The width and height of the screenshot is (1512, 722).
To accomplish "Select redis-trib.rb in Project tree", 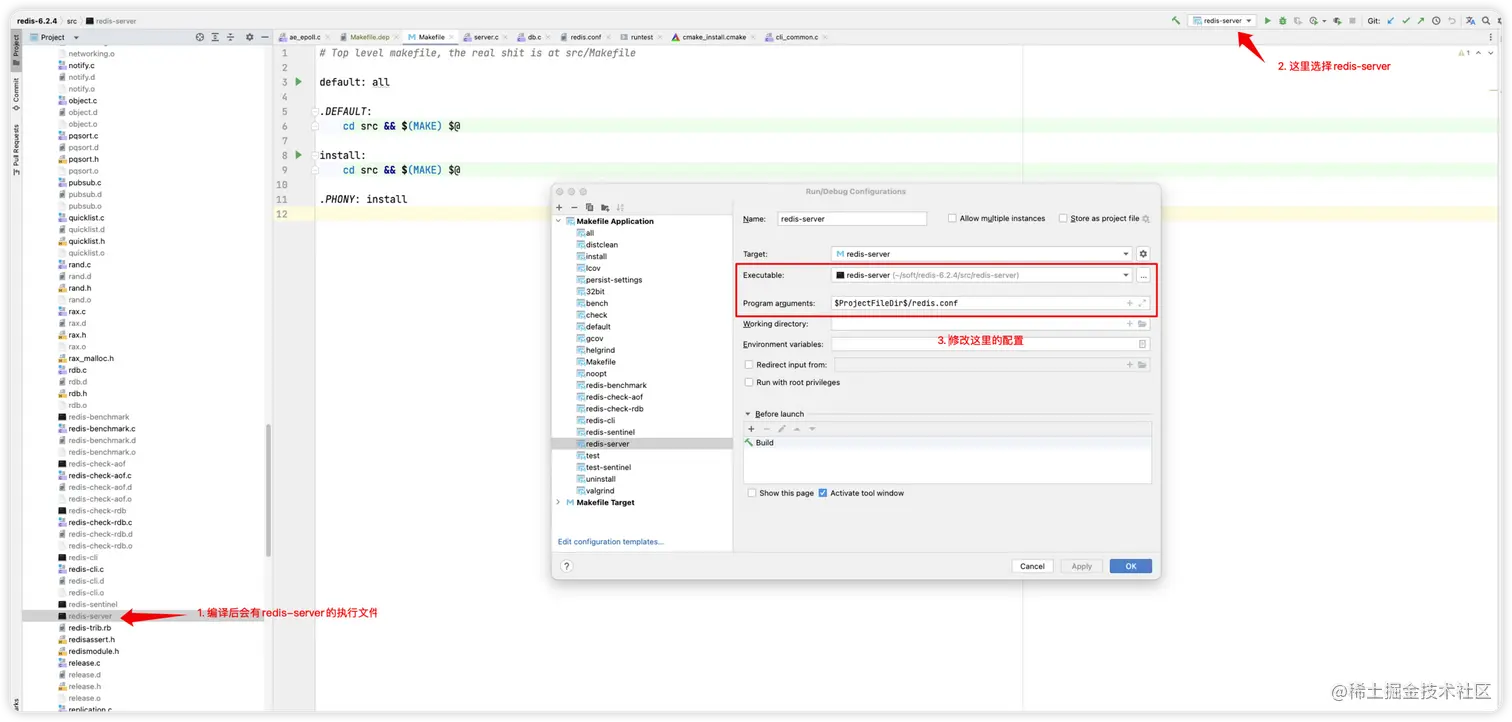I will click(90, 628).
